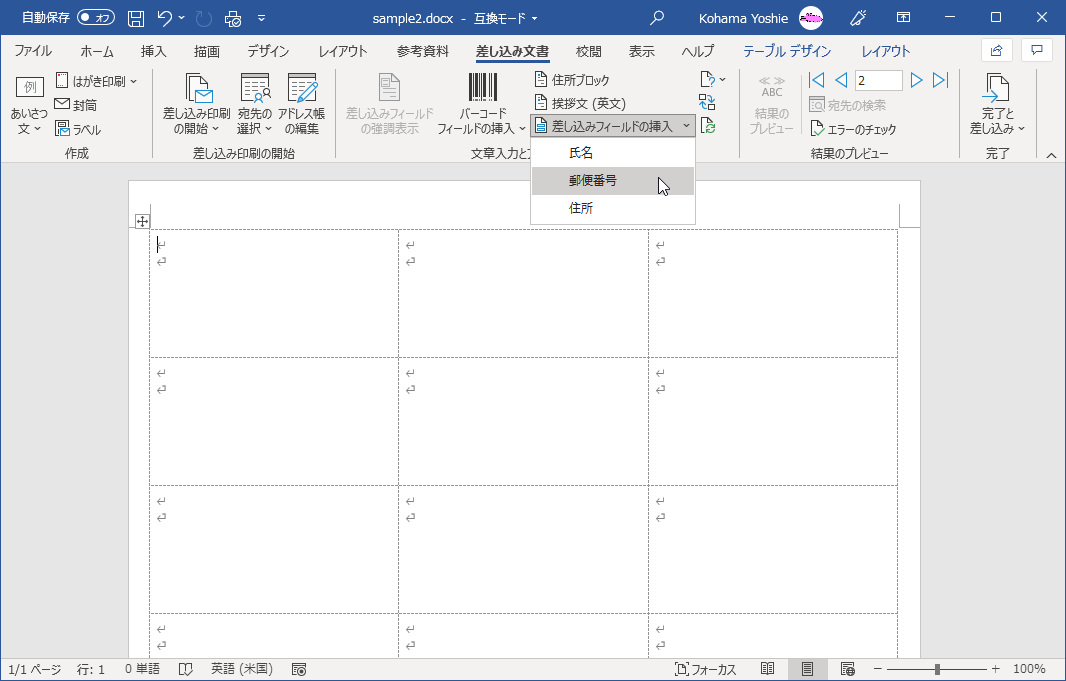1066x681 pixels.
Task: Switch to Print Layout view icon
Action: 808,669
